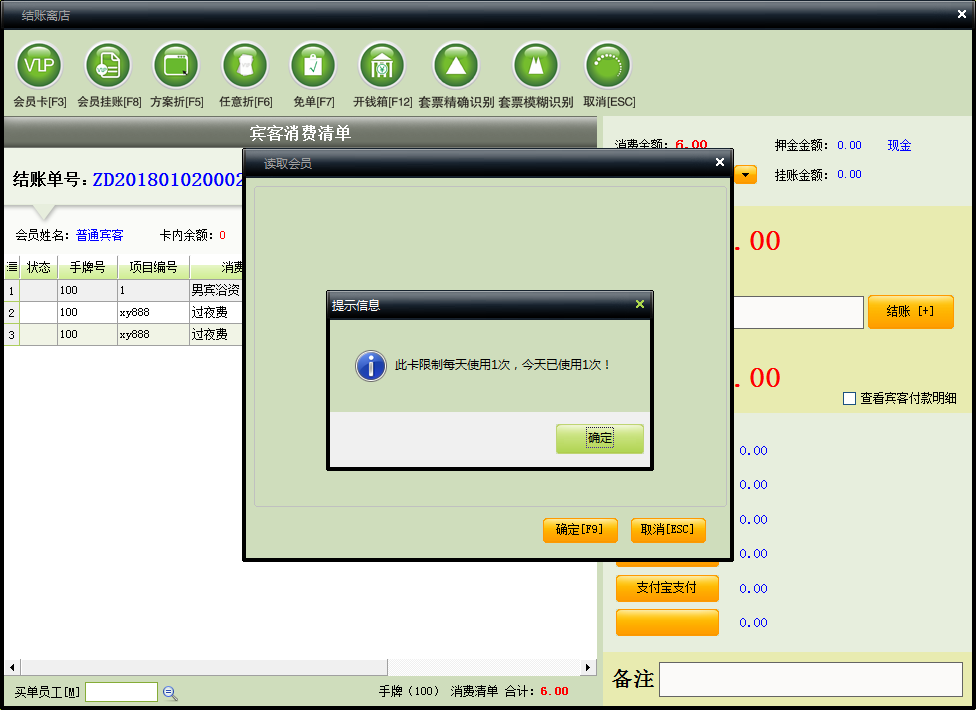Choose the 任意折[F6] icon
Screen dimensions: 976x710
coord(245,66)
